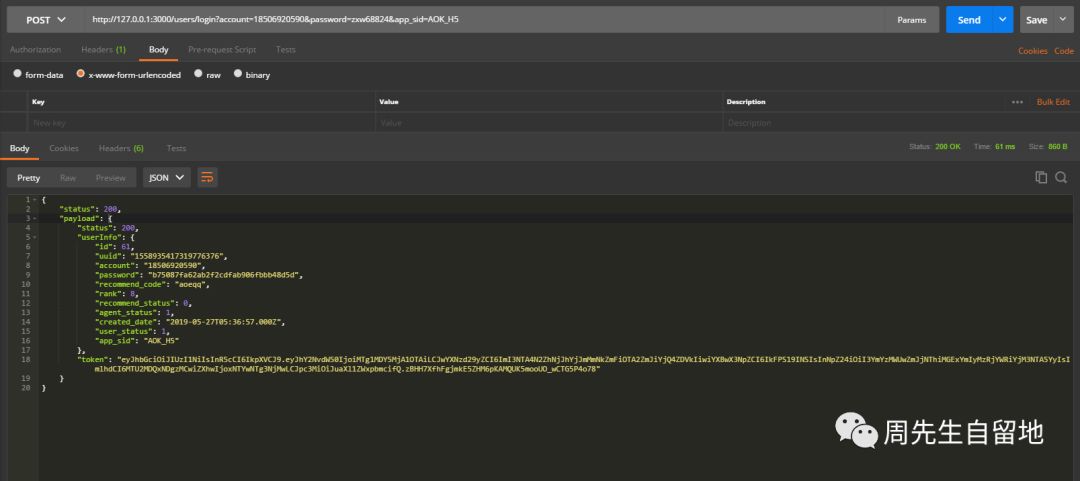Collapse the payload object at line 3
Viewport: 1080px width, 481px height.
pos(34,218)
